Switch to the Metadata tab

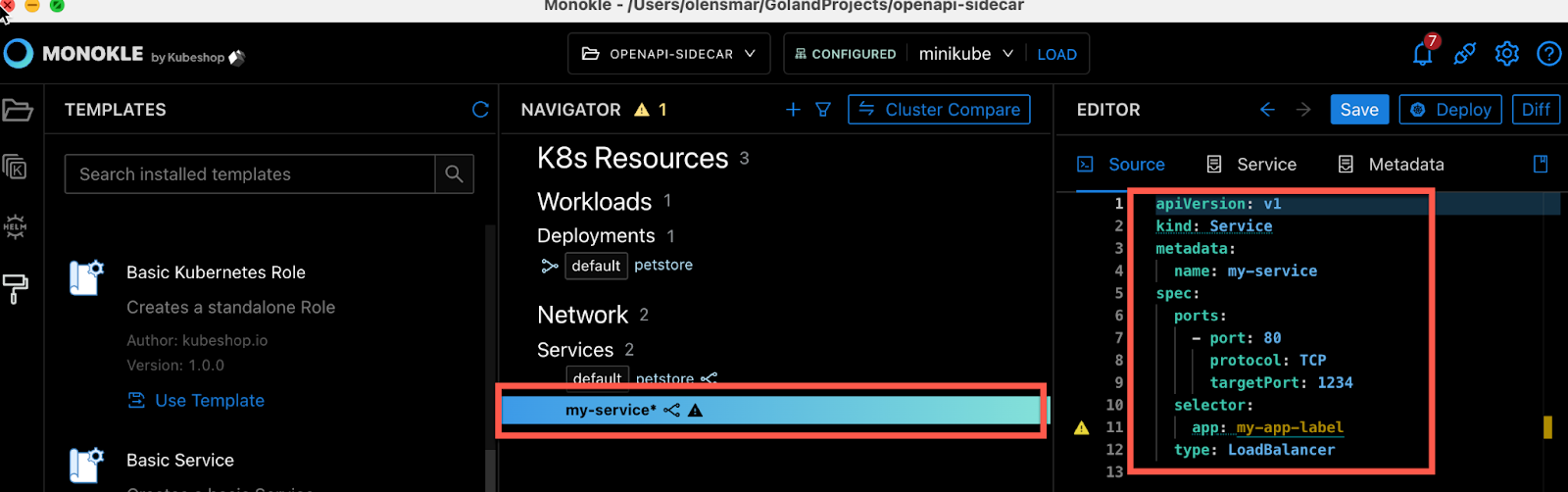(1392, 165)
